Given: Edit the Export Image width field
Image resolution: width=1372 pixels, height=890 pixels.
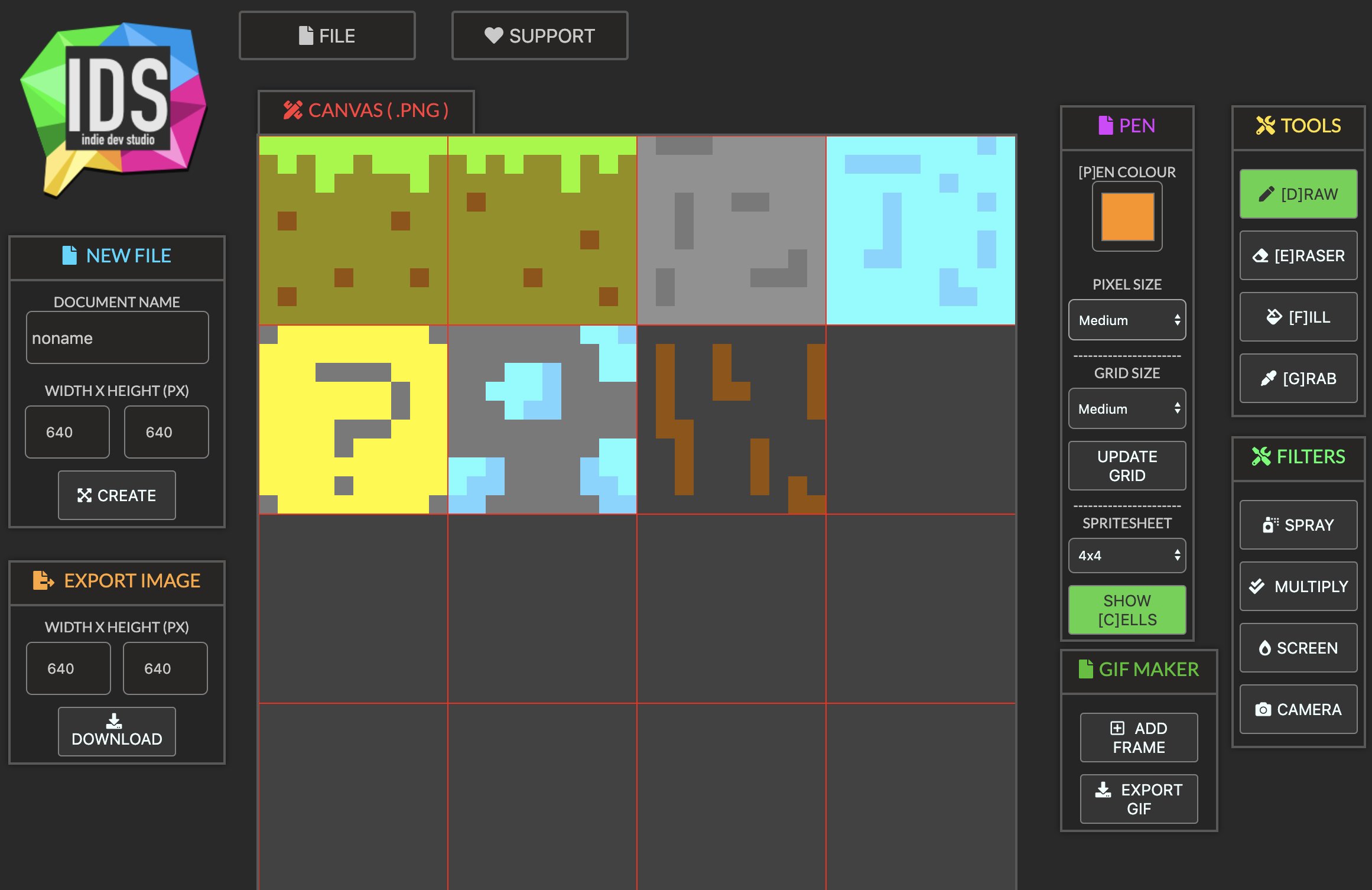Looking at the screenshot, I should click(x=69, y=668).
